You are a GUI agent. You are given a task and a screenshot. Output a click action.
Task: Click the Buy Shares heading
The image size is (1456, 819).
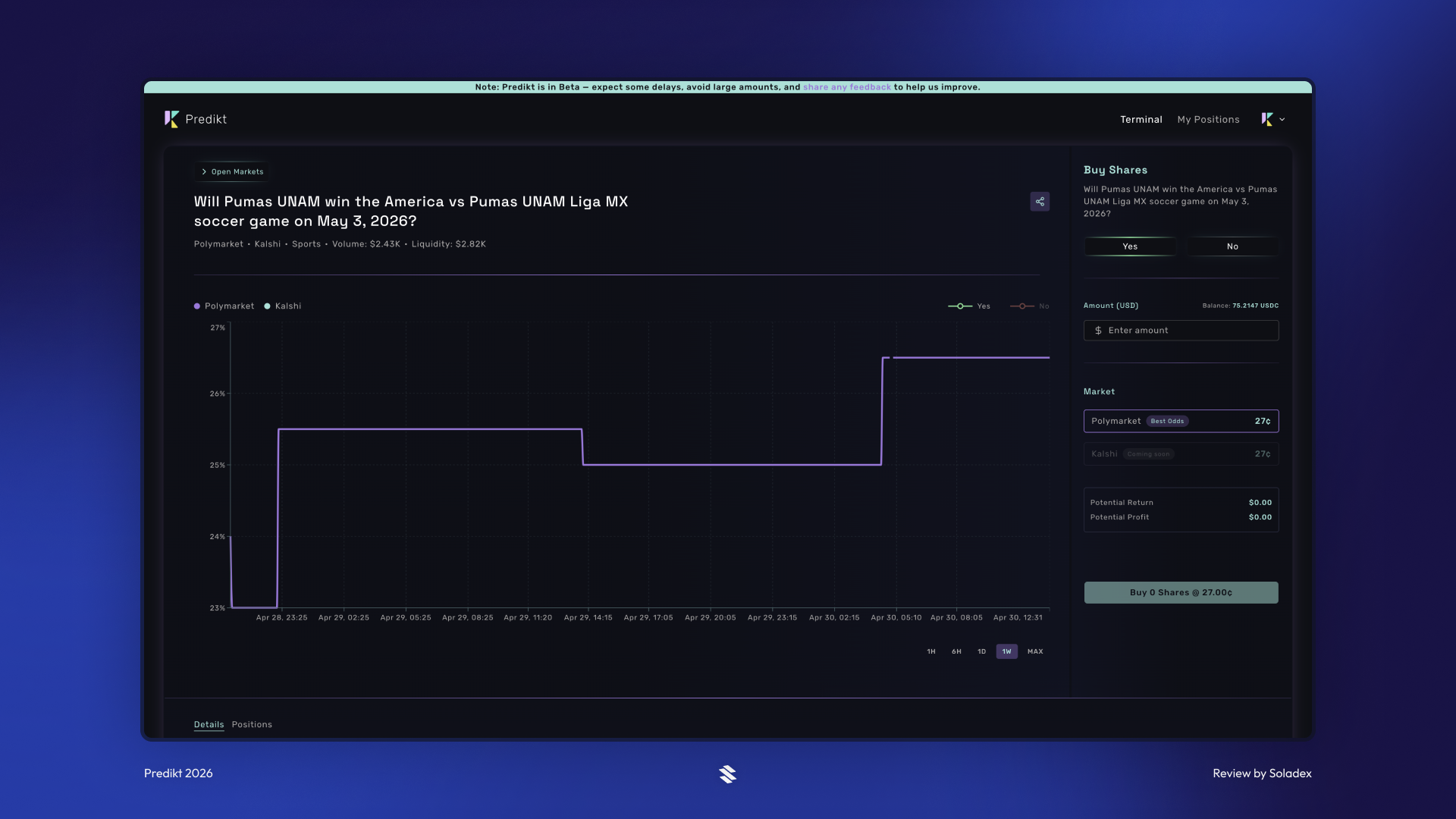[x=1115, y=171]
